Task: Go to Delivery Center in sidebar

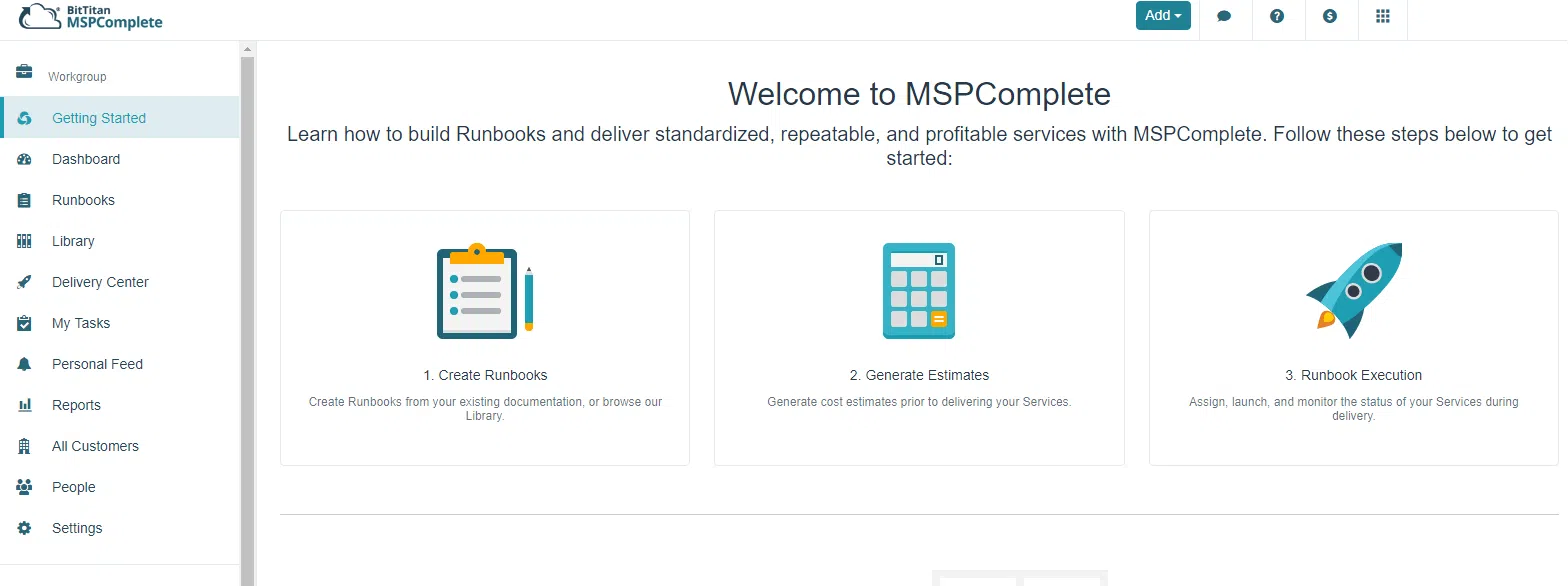Action: pos(100,282)
